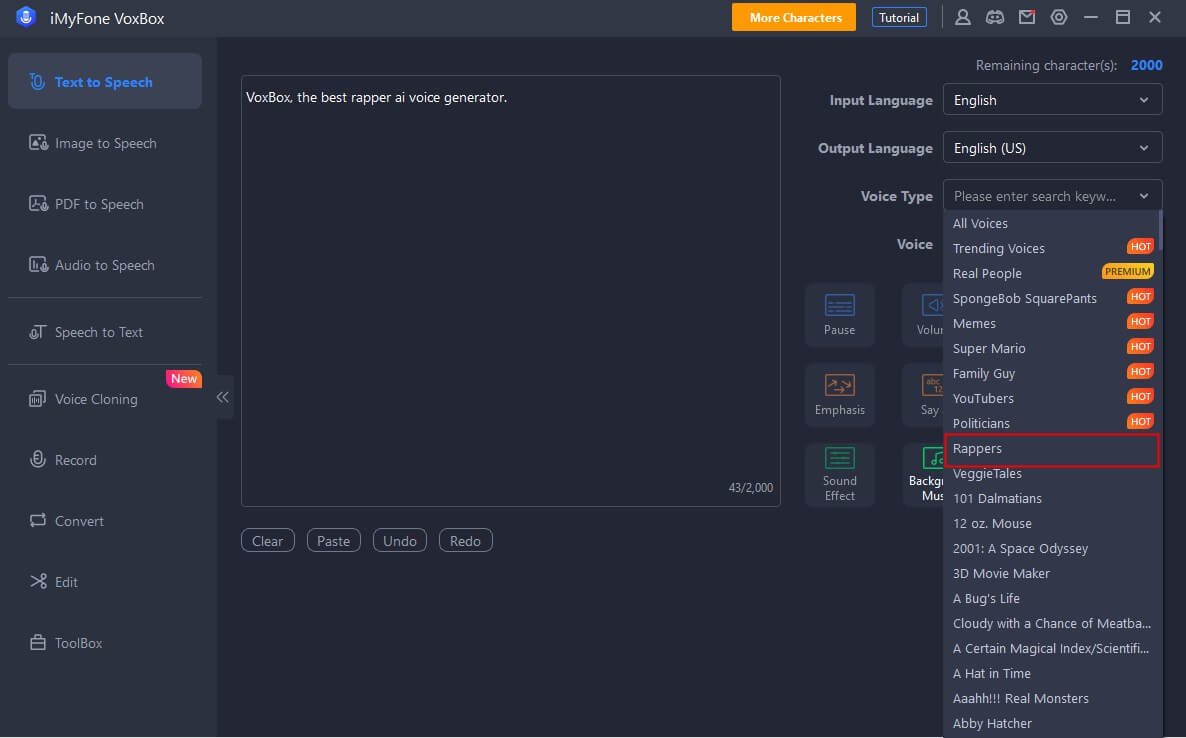Choose SpongeBob SquarePants voices
Image resolution: width=1186 pixels, height=738 pixels.
(x=1051, y=298)
